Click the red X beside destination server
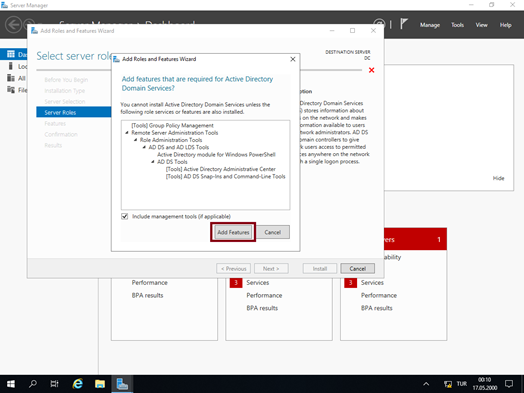 [x=371, y=70]
